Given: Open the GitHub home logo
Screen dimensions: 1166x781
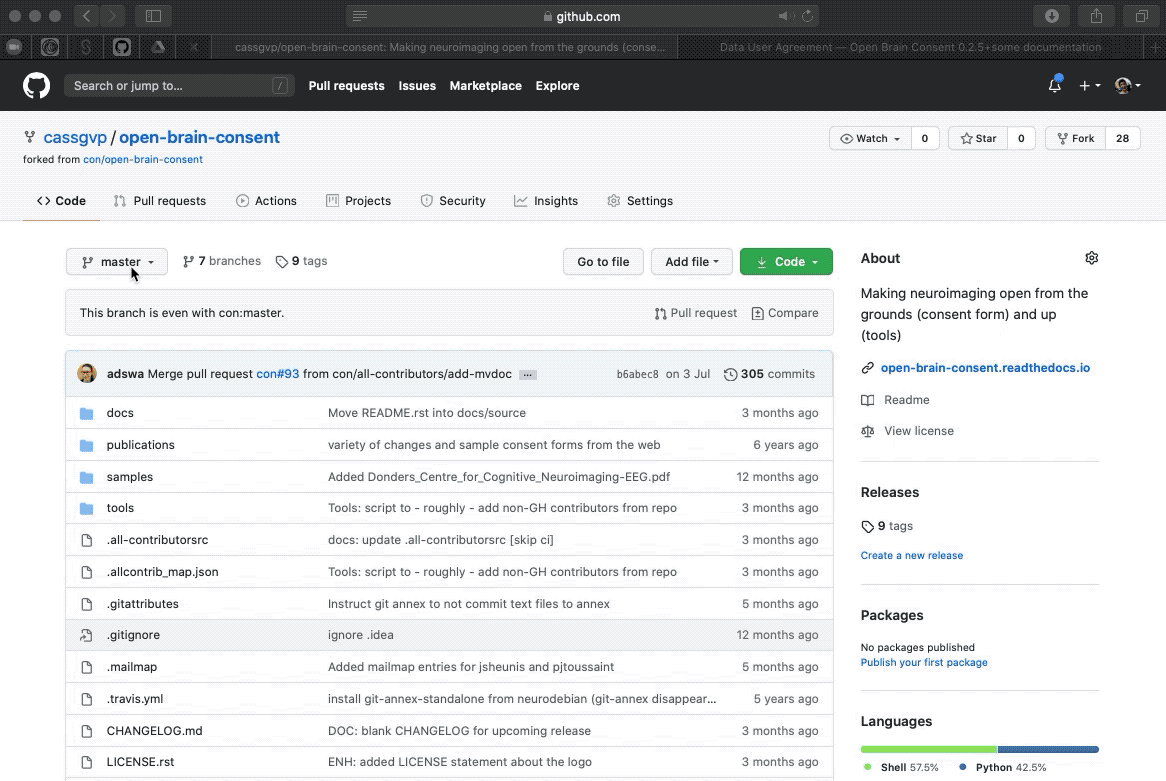Looking at the screenshot, I should click(x=36, y=85).
